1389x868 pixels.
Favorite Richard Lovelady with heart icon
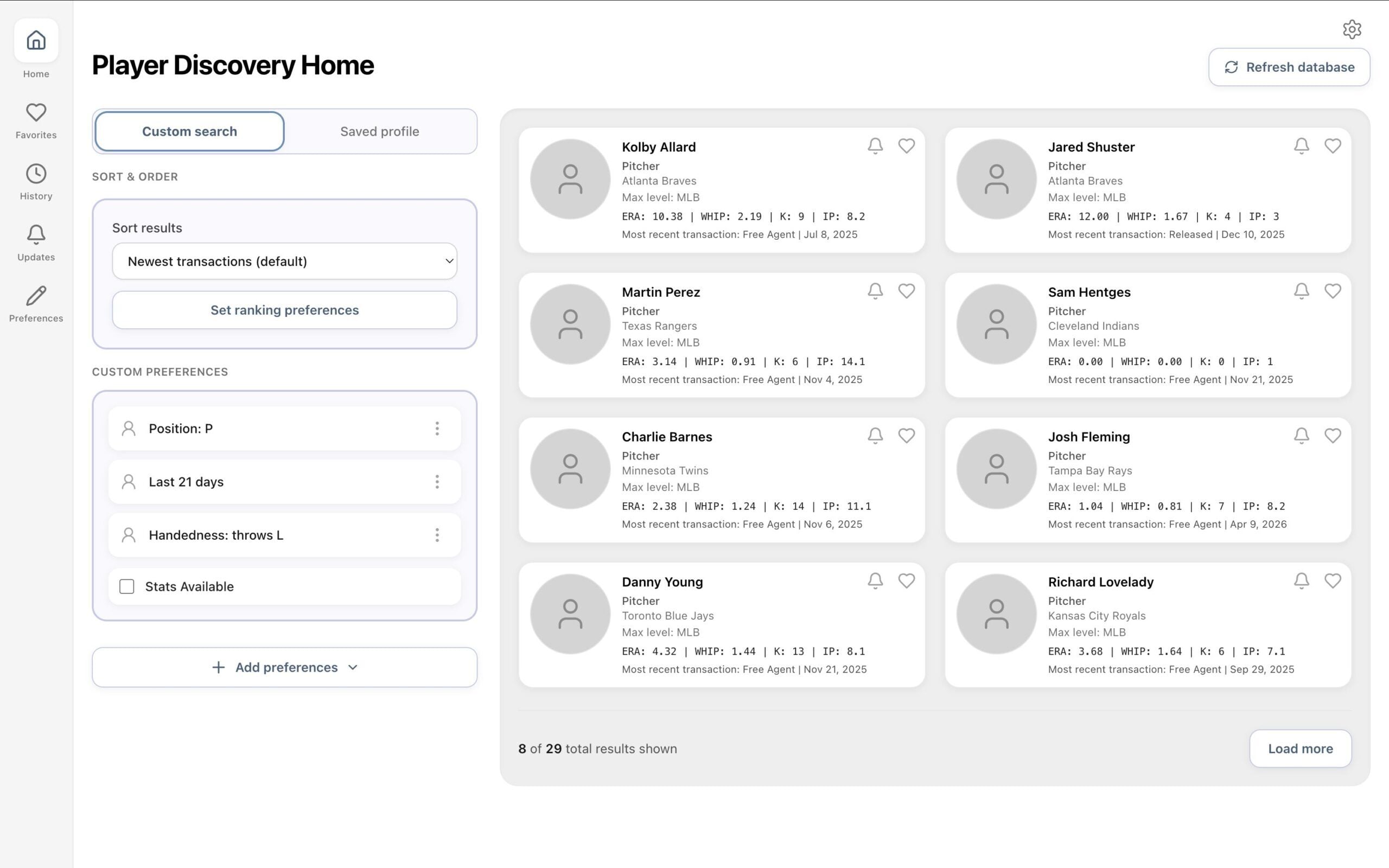pyautogui.click(x=1333, y=581)
